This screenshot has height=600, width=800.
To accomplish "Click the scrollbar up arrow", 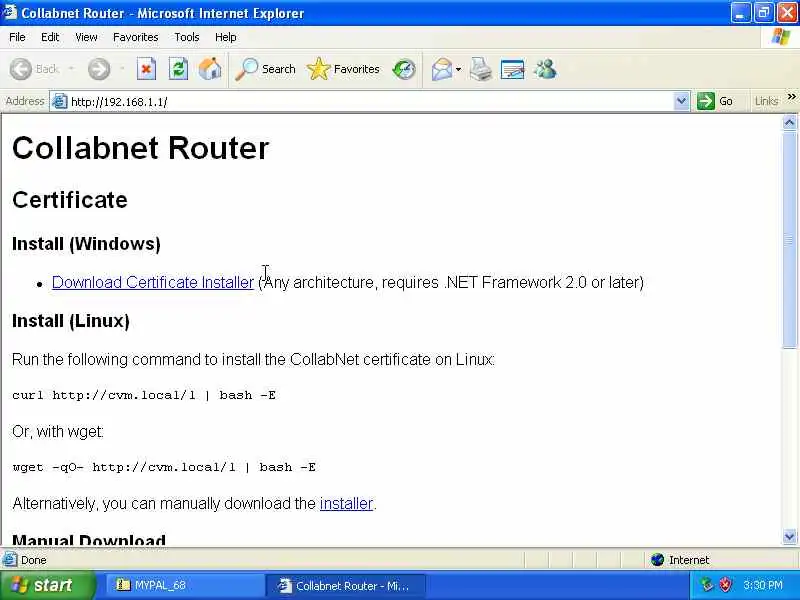I will [x=789, y=122].
